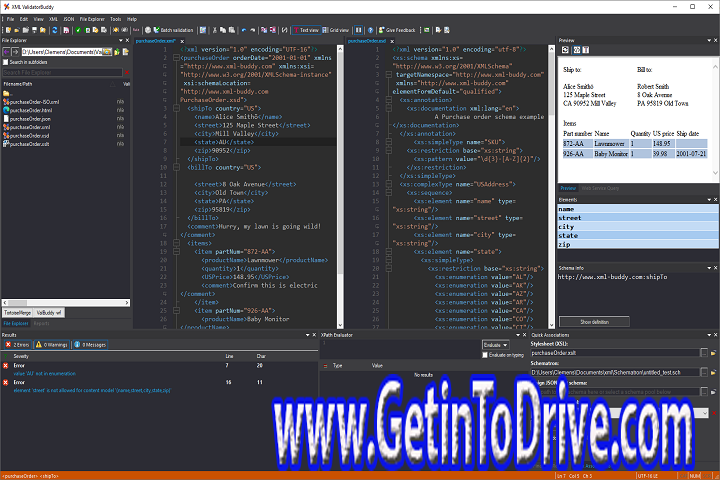Image resolution: width=720 pixels, height=480 pixels.
Task: Click the File Explorer path input field
Action: coord(62,52)
